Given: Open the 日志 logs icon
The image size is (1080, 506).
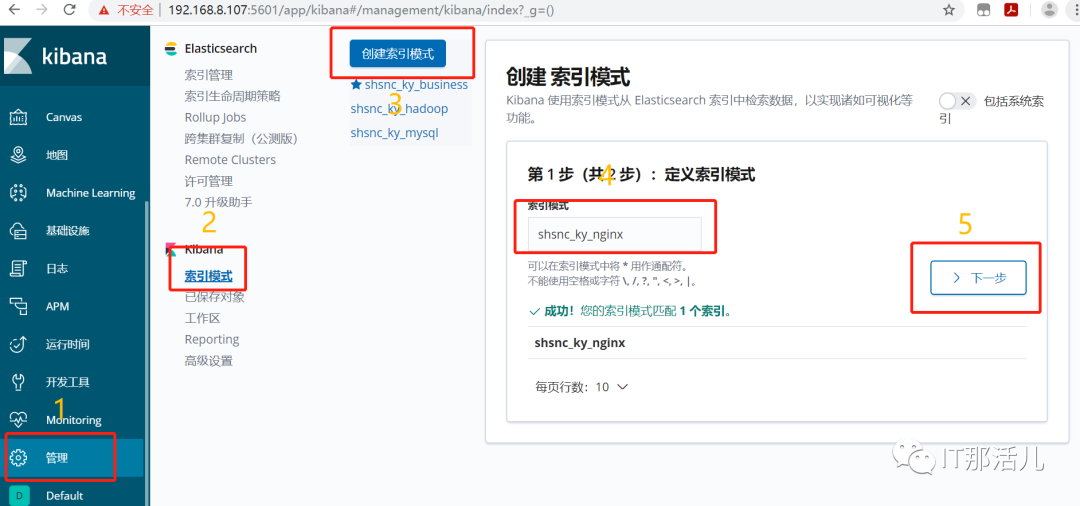Looking at the screenshot, I should [18, 268].
